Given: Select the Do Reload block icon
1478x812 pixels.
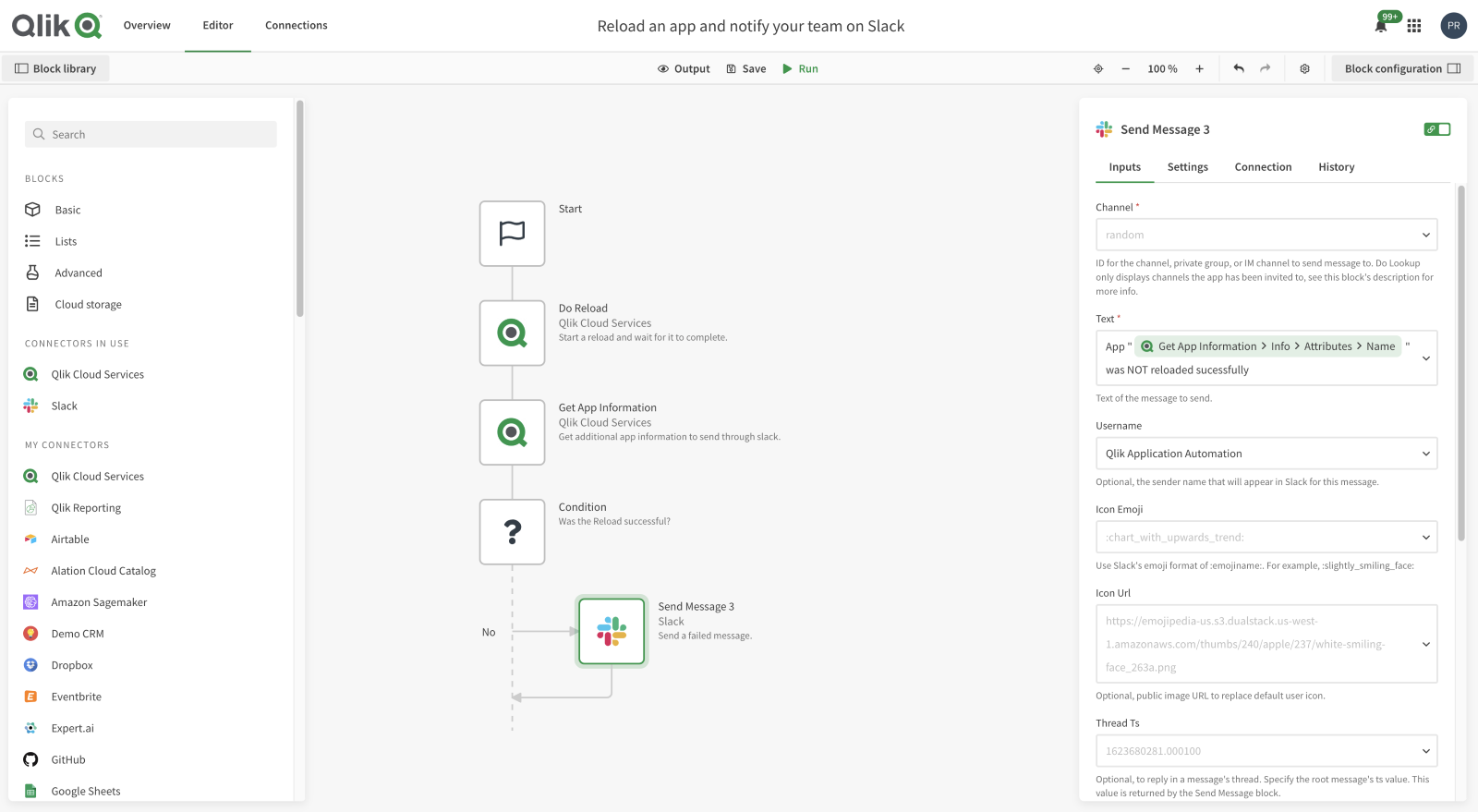Looking at the screenshot, I should (512, 333).
